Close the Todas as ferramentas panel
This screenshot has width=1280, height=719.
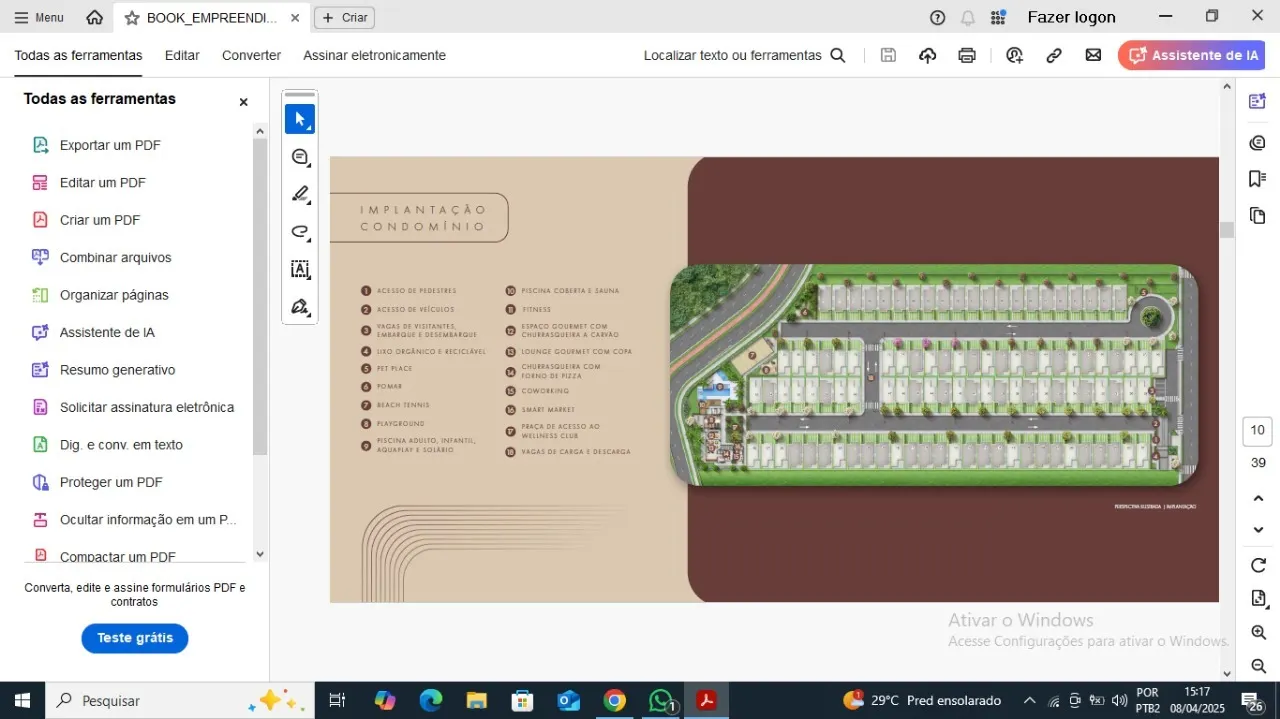click(x=243, y=102)
